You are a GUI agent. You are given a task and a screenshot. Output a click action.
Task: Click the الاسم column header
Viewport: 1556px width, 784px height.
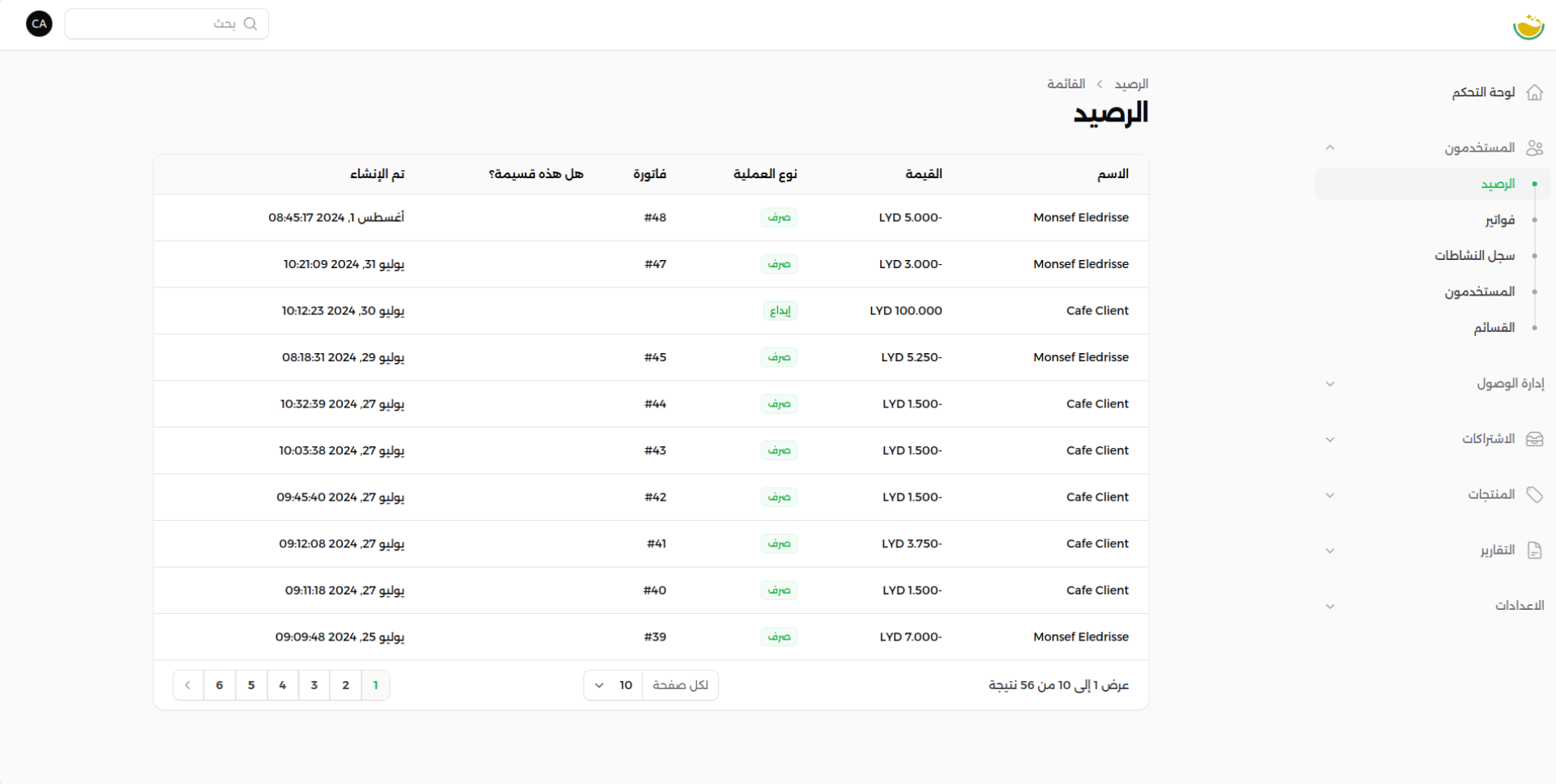tap(1113, 174)
